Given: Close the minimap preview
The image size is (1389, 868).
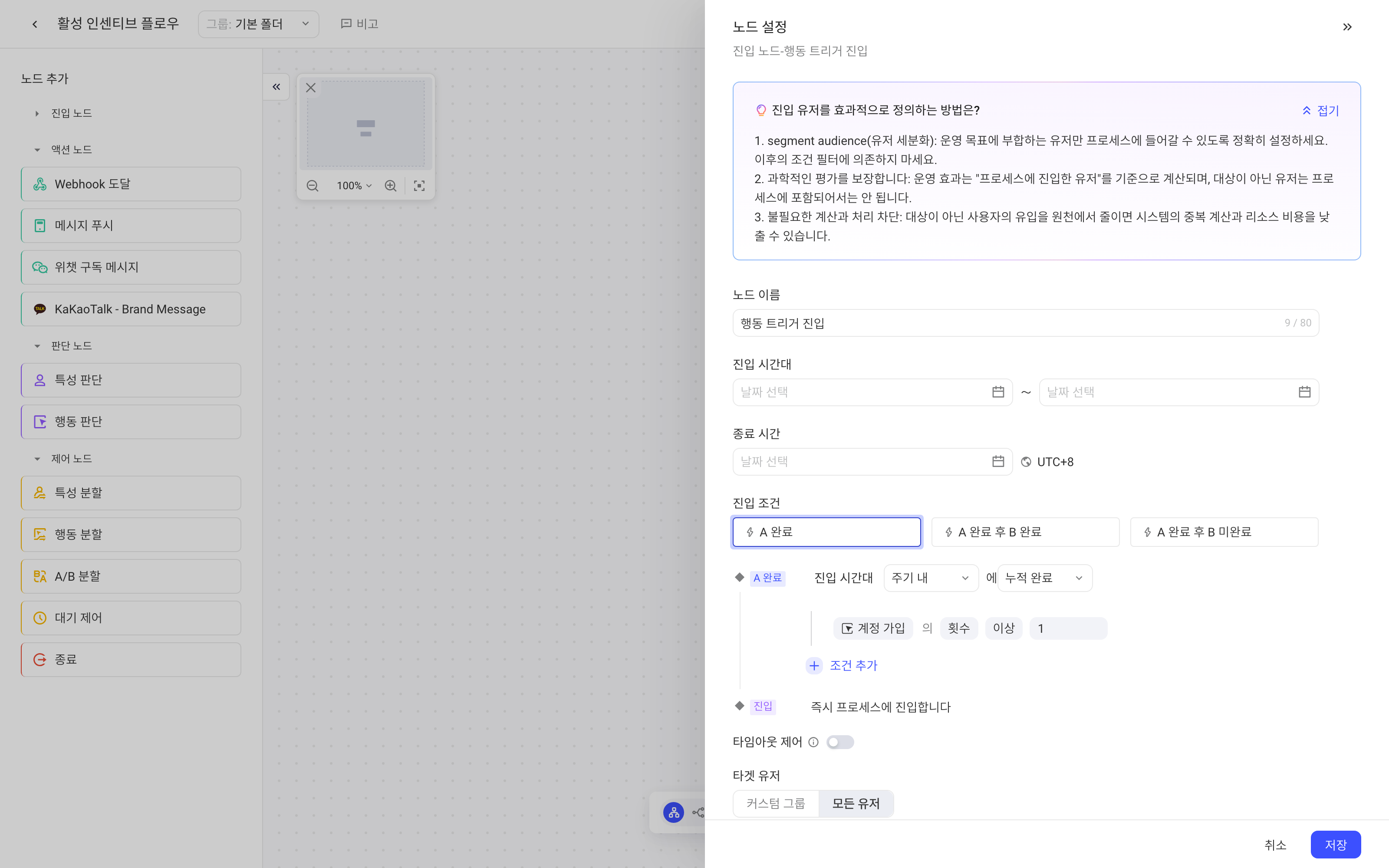Looking at the screenshot, I should click(310, 88).
